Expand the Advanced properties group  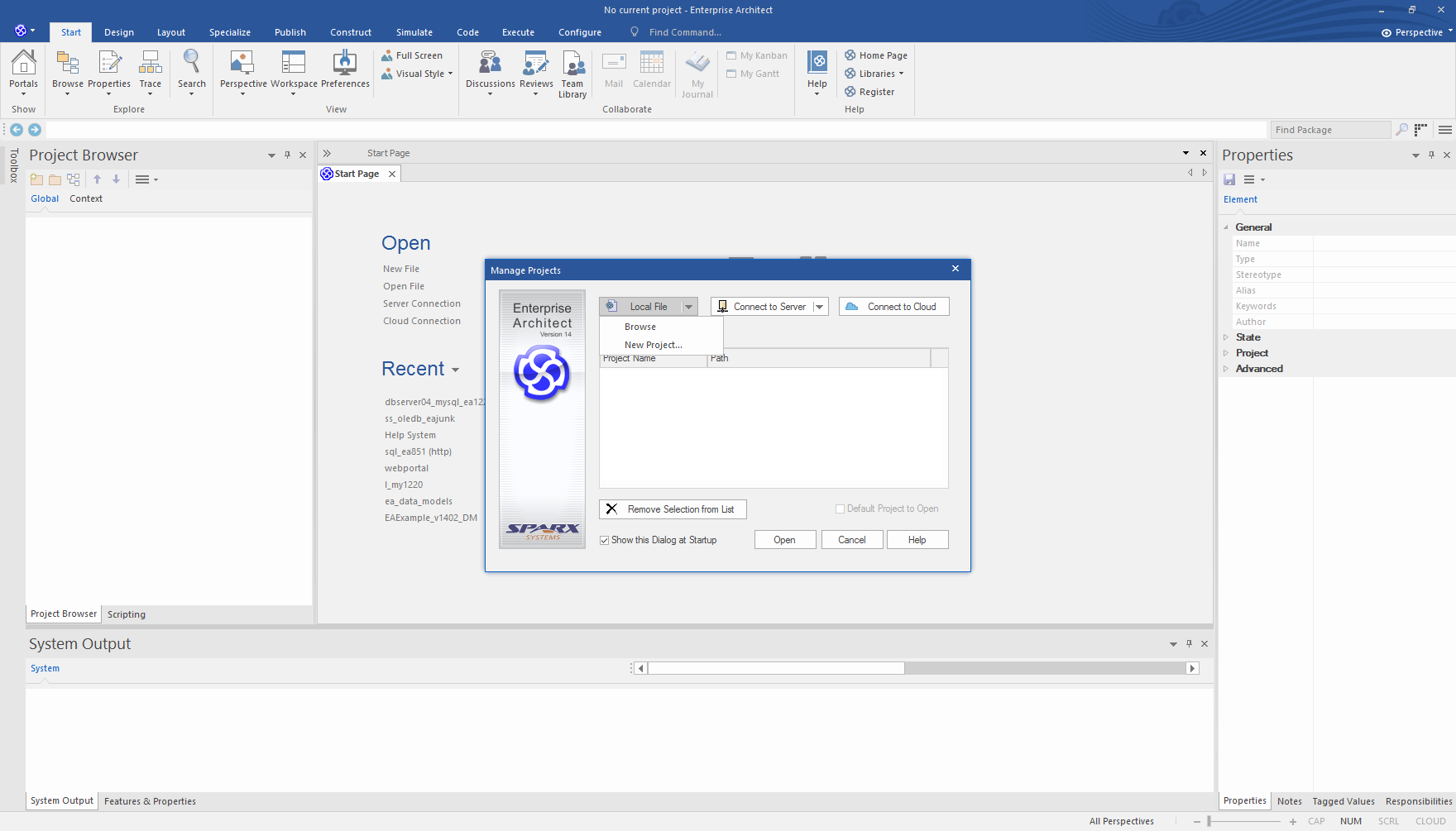coord(1226,369)
